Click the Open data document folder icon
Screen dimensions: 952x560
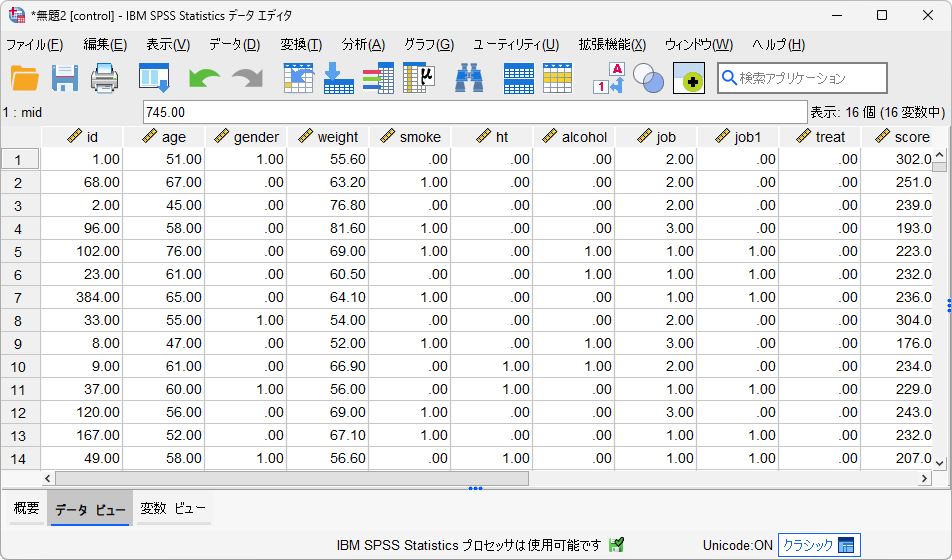[25, 78]
